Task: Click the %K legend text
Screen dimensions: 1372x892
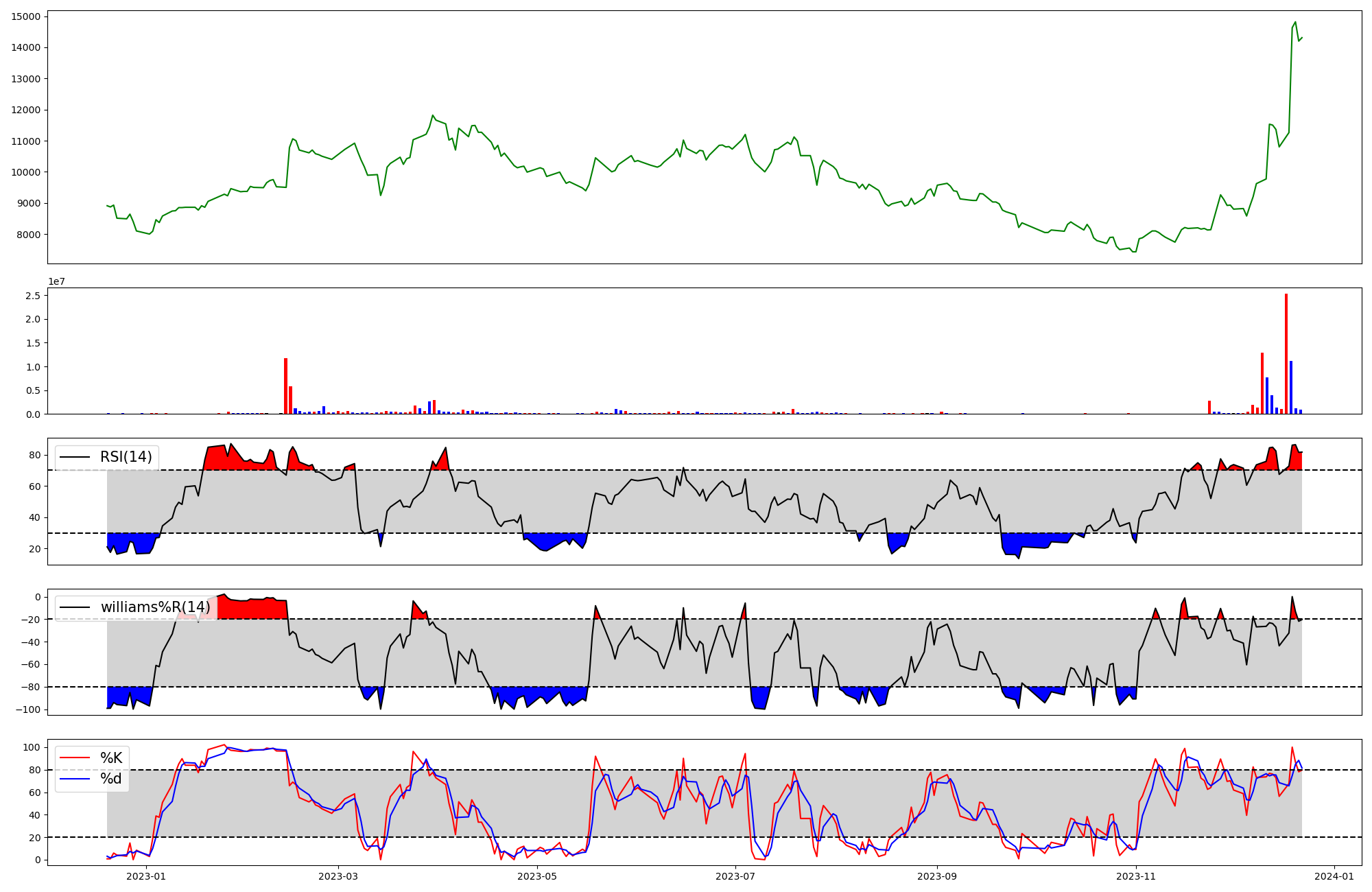Action: click(x=111, y=758)
